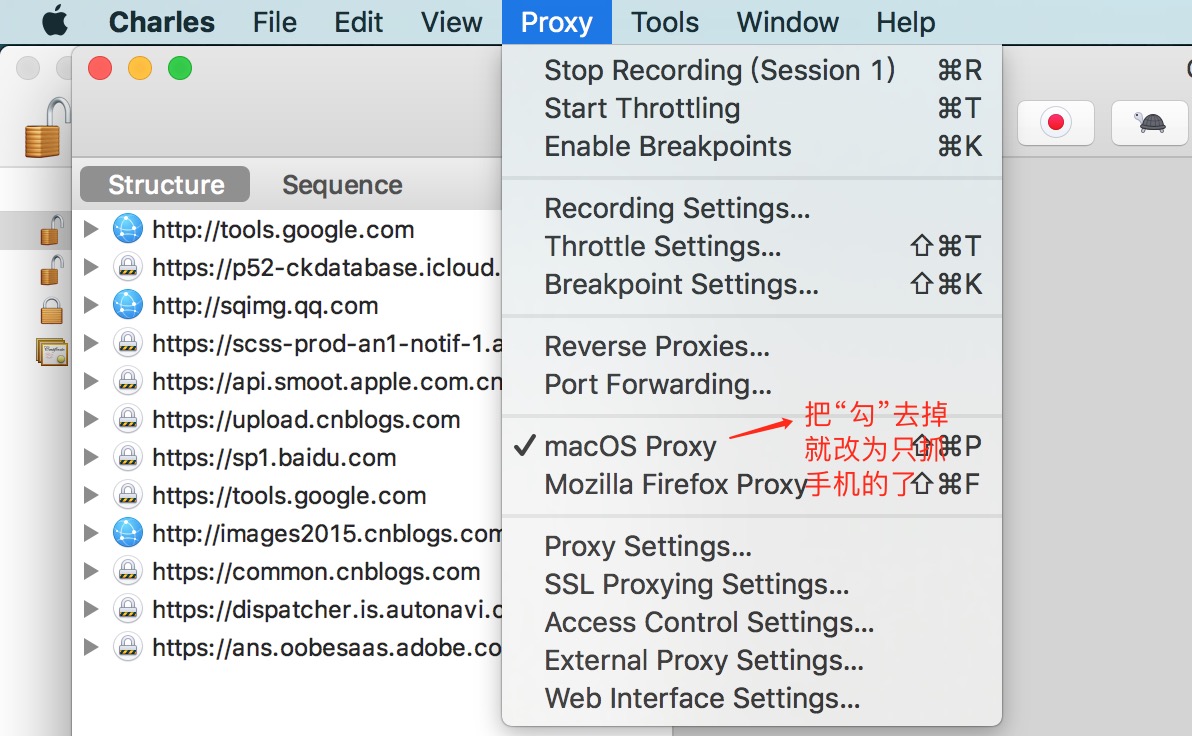Click lock icon for https://tools.google.com

point(128,495)
